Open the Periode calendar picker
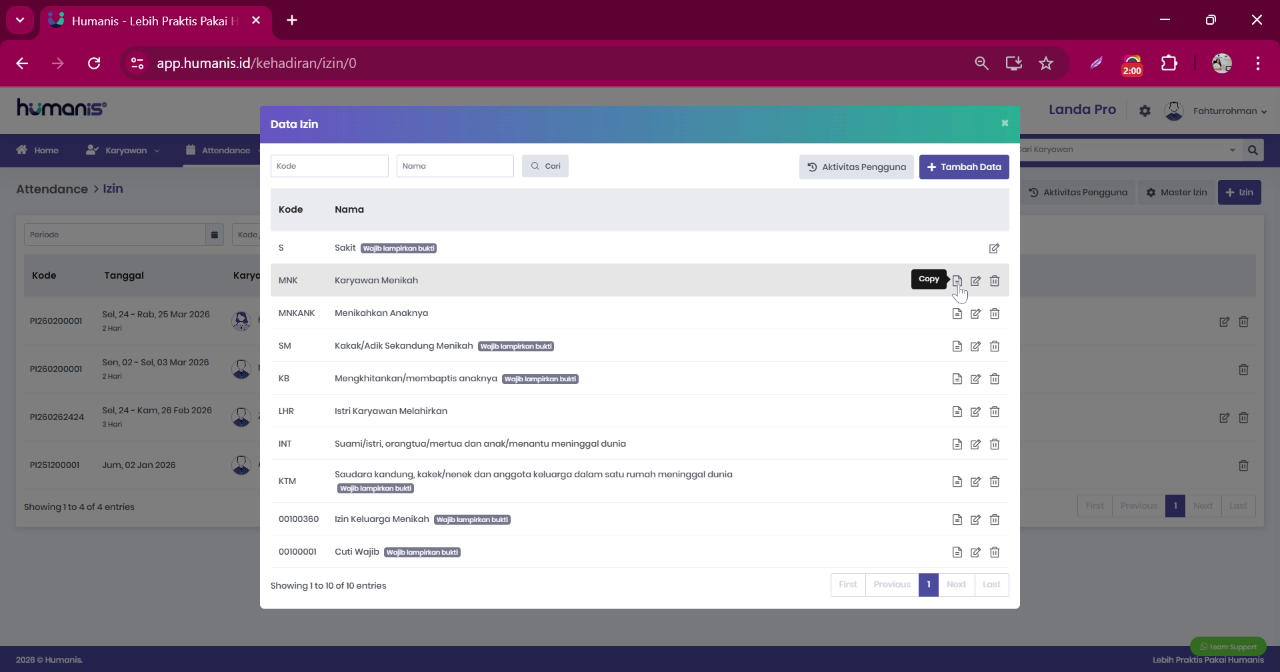The width and height of the screenshot is (1280, 672). [x=214, y=235]
